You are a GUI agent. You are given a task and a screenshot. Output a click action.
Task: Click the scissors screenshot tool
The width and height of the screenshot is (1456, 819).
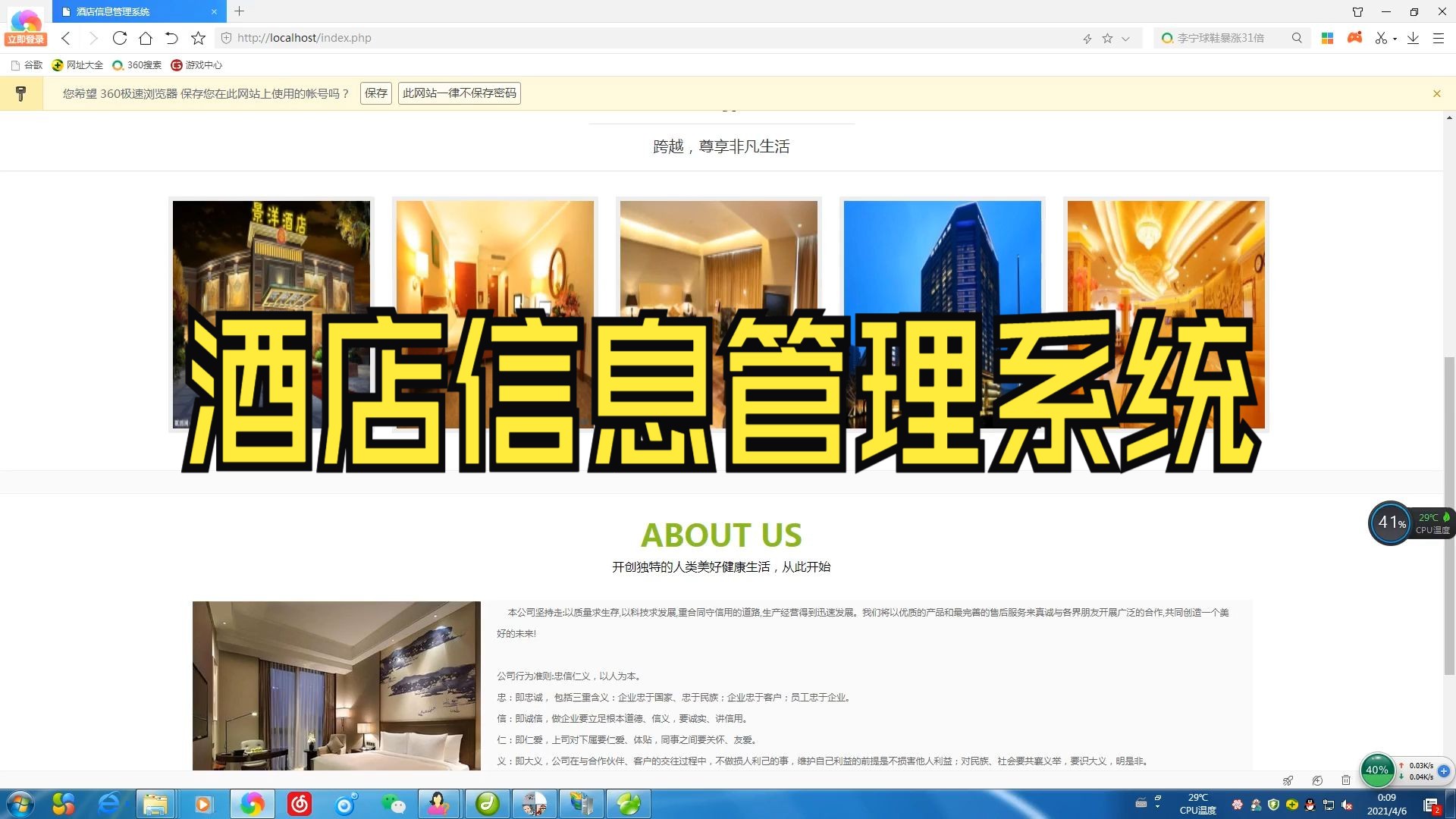click(1381, 38)
